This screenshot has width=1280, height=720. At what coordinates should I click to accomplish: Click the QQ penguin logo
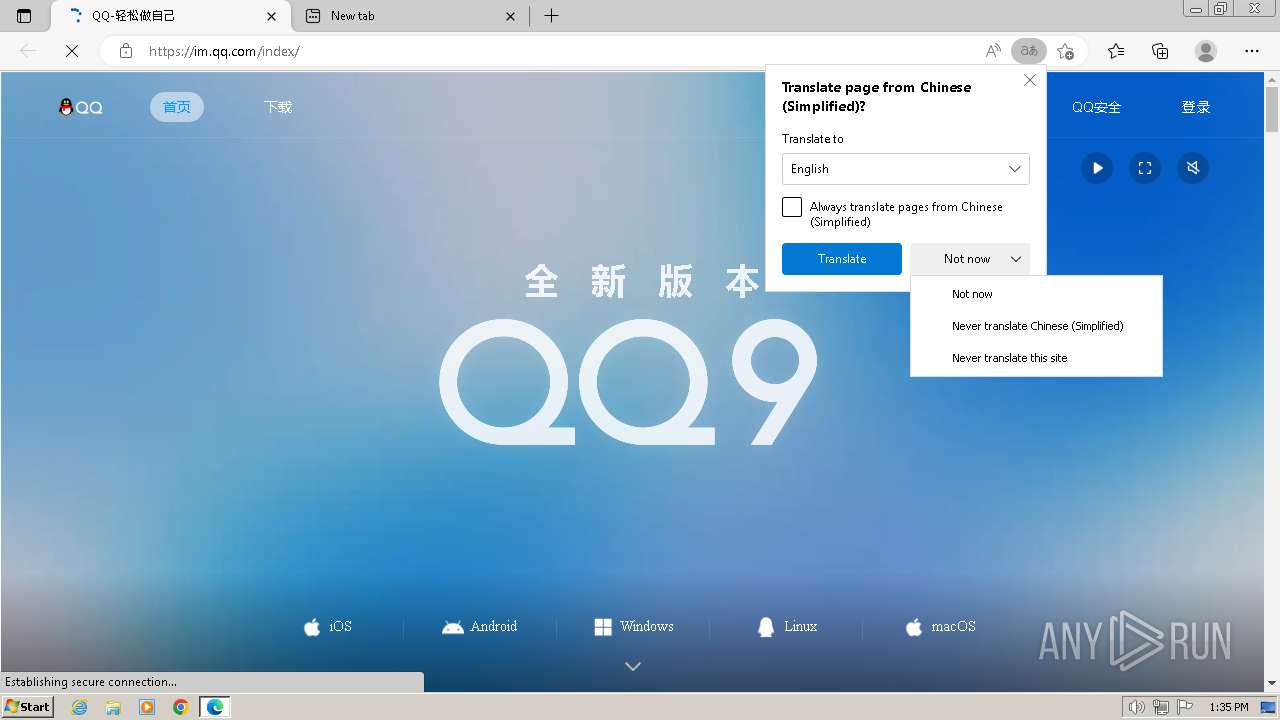pos(80,107)
